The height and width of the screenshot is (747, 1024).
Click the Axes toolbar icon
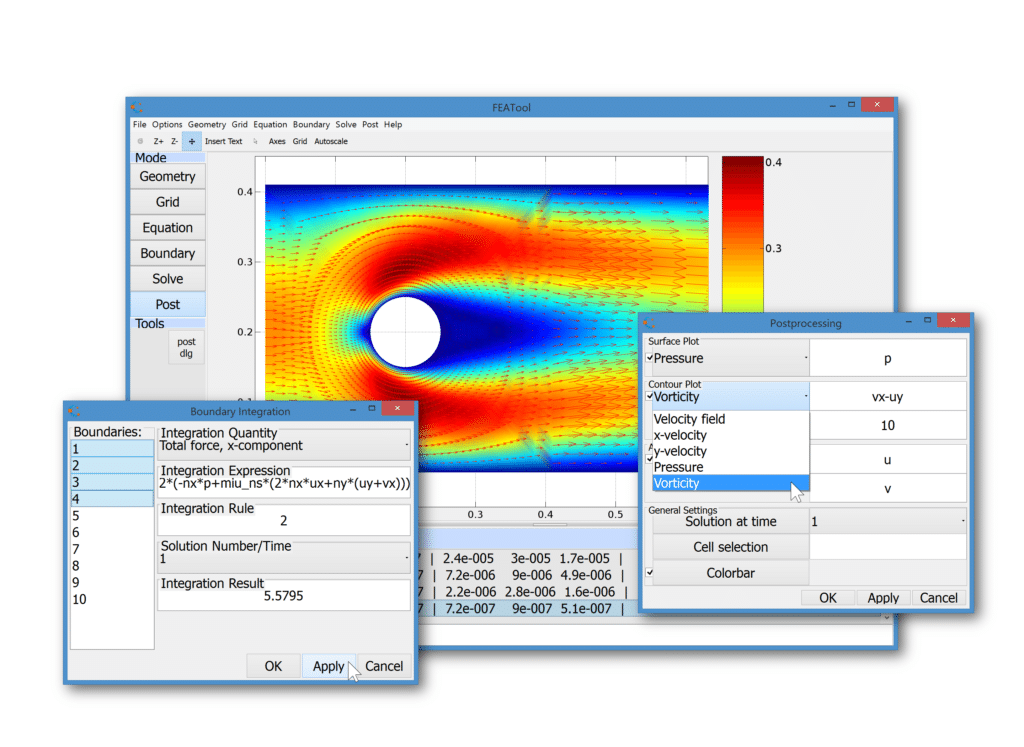(276, 141)
